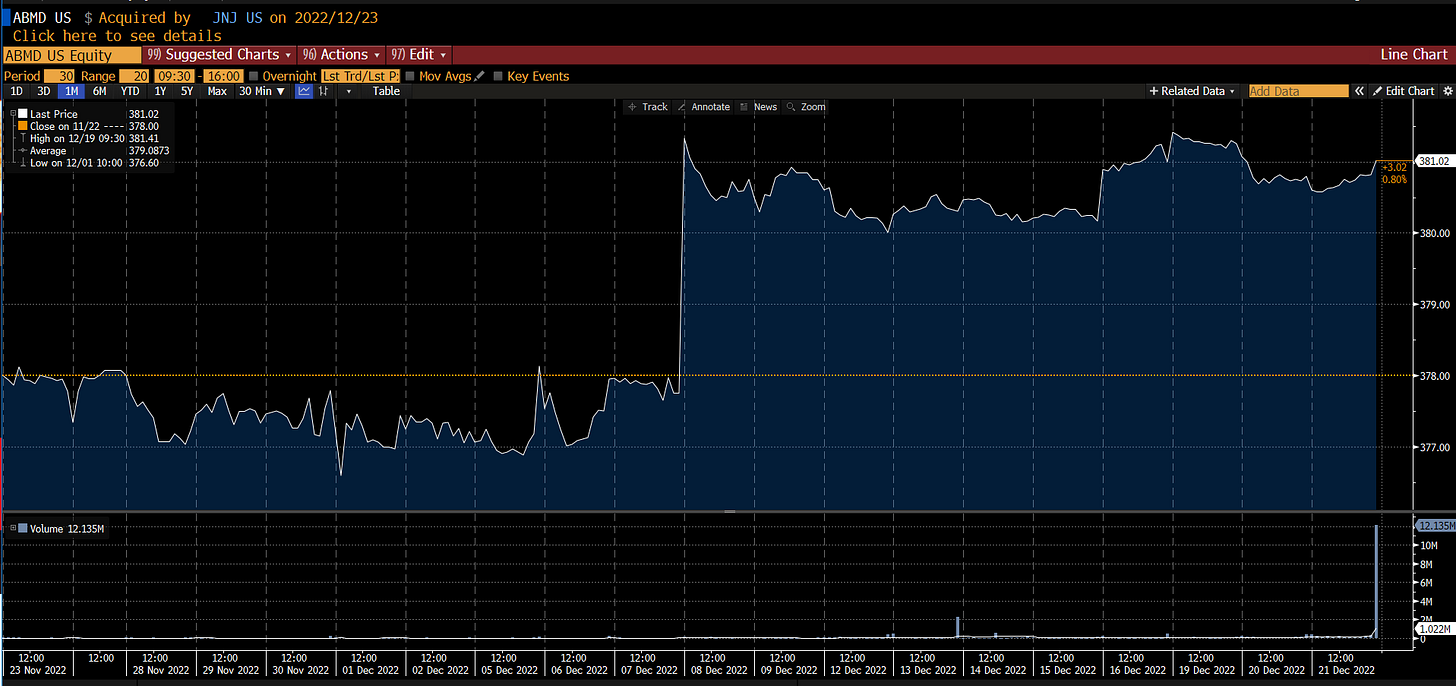Activate the Track crosshair tool
The height and width of the screenshot is (686, 1456).
(648, 106)
